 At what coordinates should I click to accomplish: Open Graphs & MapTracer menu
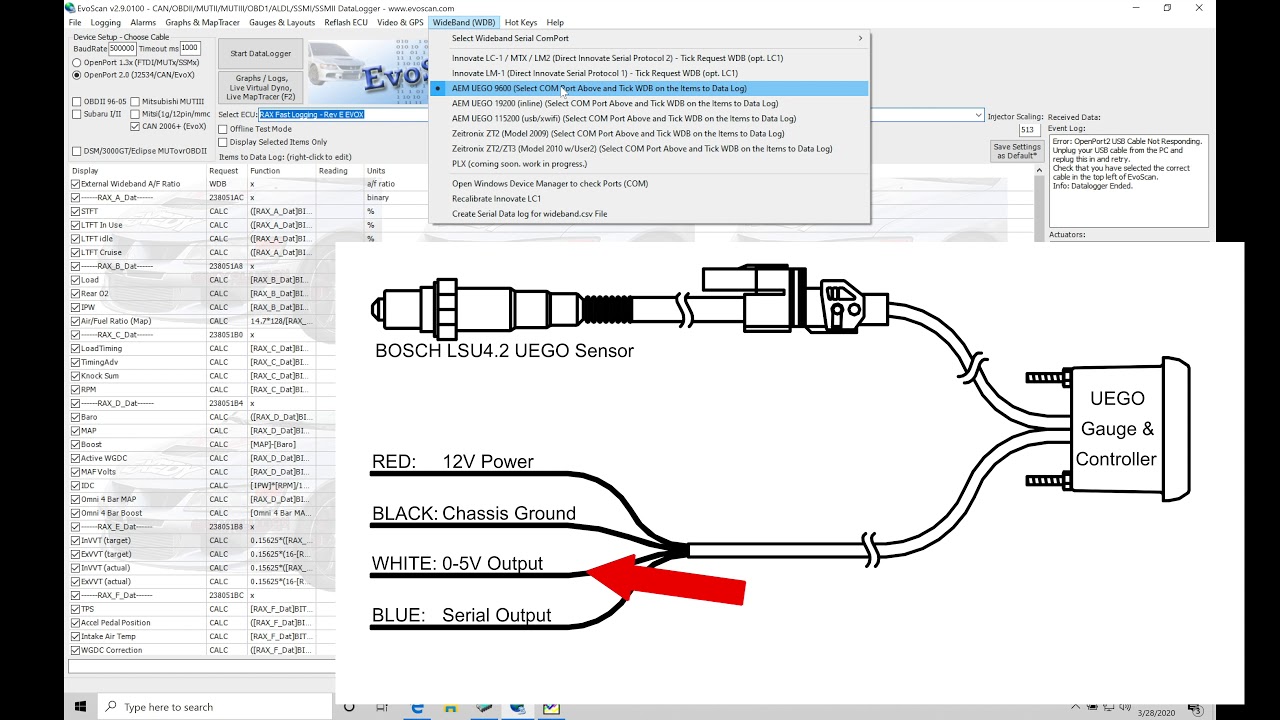click(x=203, y=23)
